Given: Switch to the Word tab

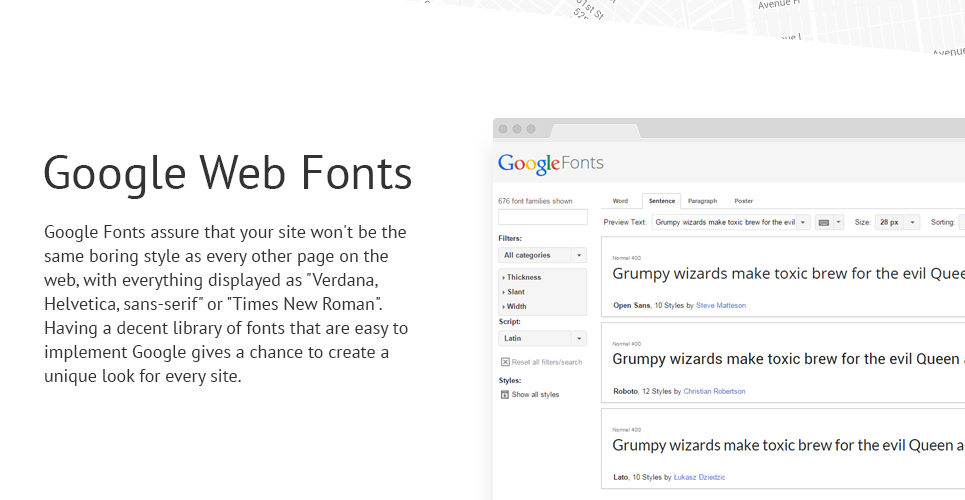Looking at the screenshot, I should (620, 201).
